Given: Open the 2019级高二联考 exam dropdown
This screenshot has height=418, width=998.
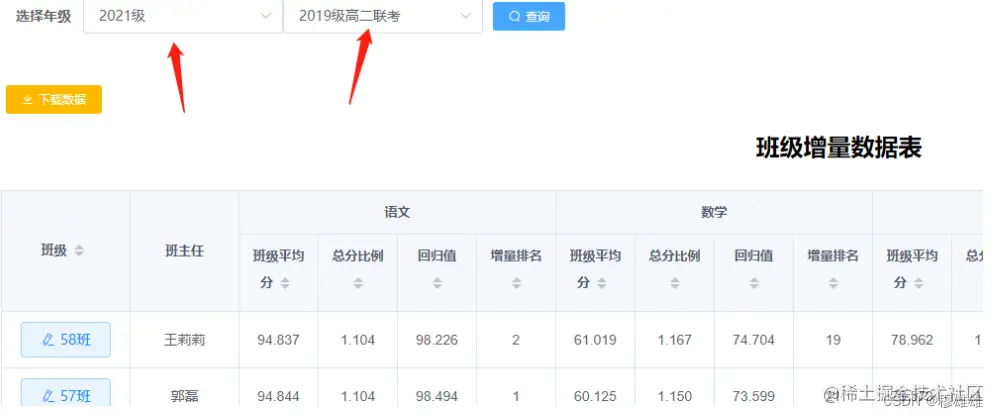Looking at the screenshot, I should pyautogui.click(x=383, y=17).
